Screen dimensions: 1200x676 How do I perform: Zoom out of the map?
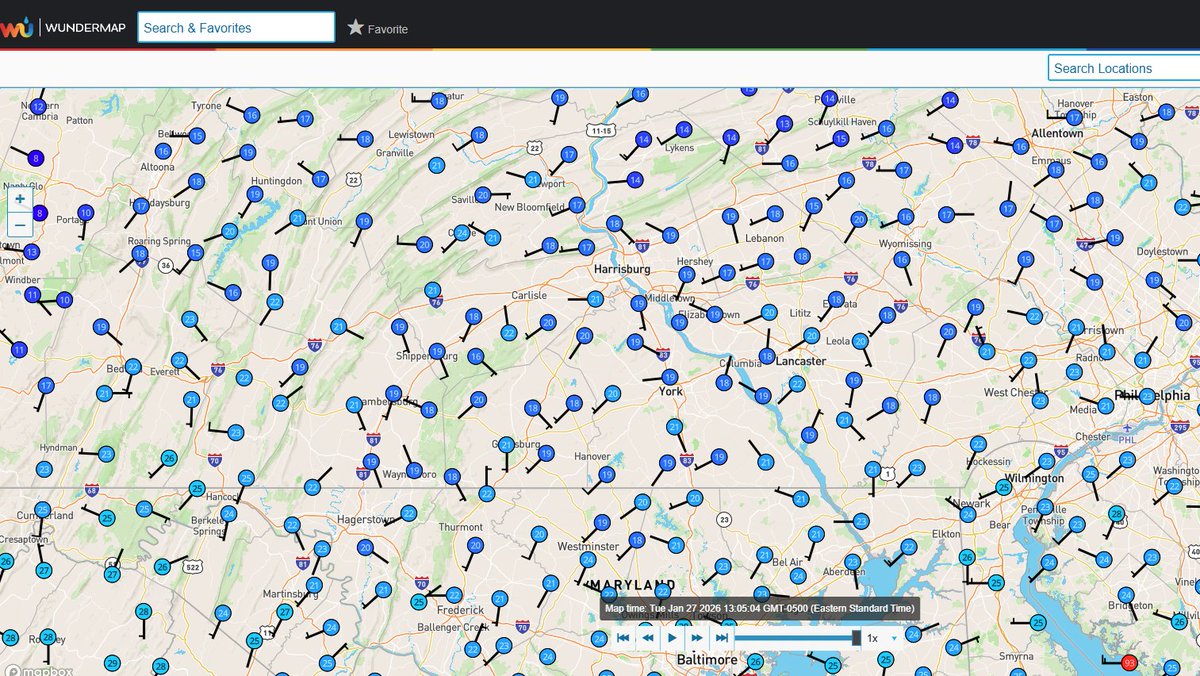[x=20, y=224]
